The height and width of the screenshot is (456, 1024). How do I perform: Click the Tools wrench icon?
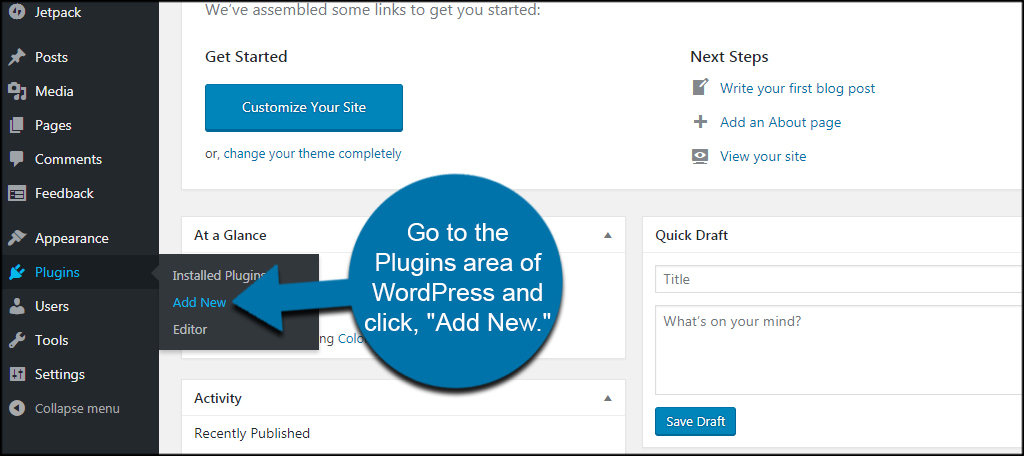[x=17, y=340]
